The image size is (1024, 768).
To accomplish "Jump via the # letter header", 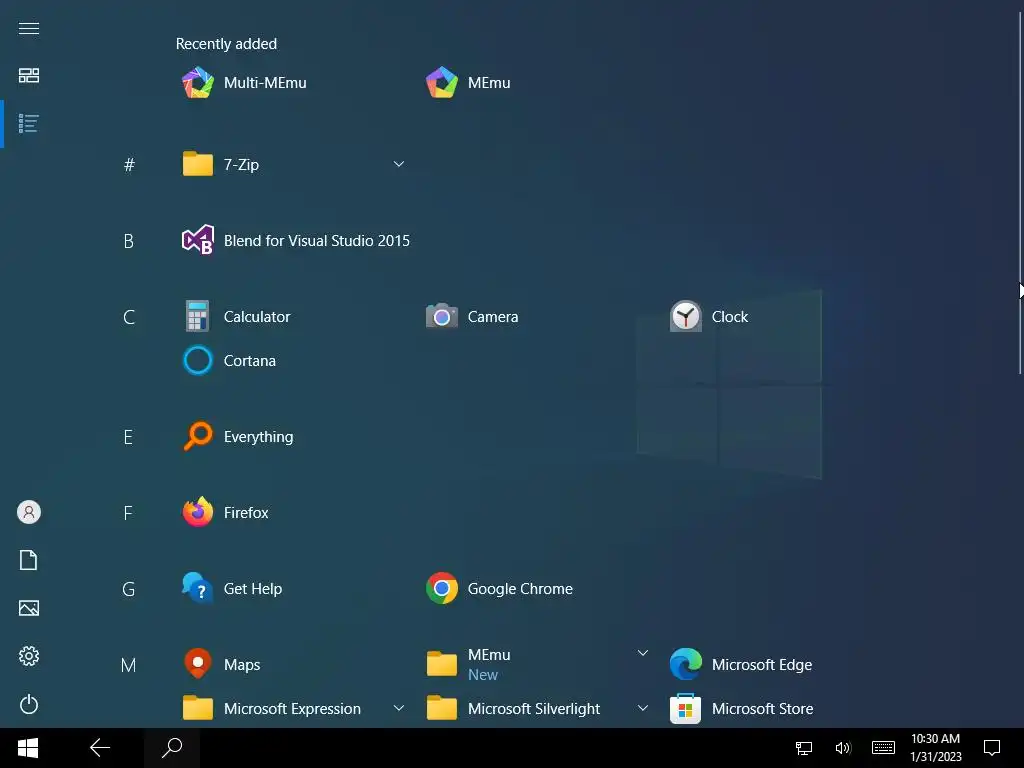I will [x=129, y=165].
